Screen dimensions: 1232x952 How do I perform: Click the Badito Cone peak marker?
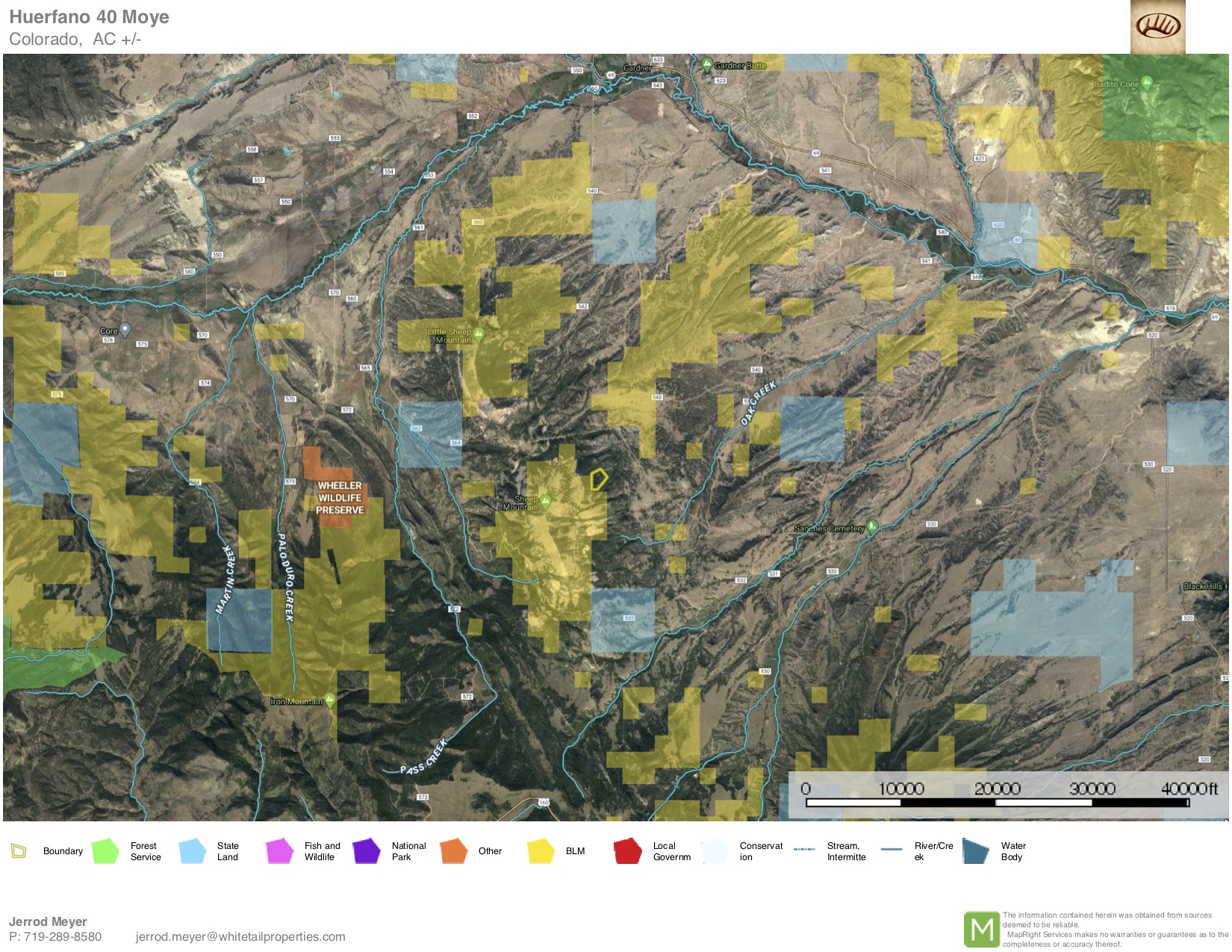(1147, 83)
